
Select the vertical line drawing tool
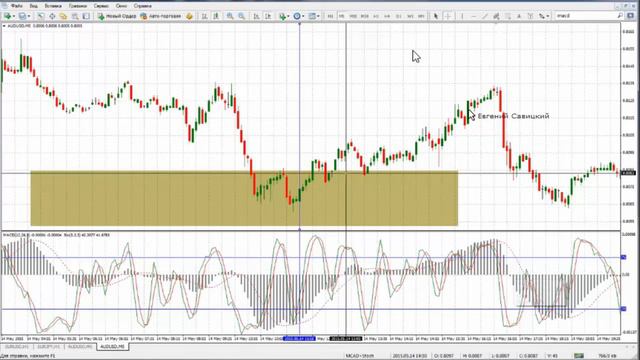tap(462, 16)
